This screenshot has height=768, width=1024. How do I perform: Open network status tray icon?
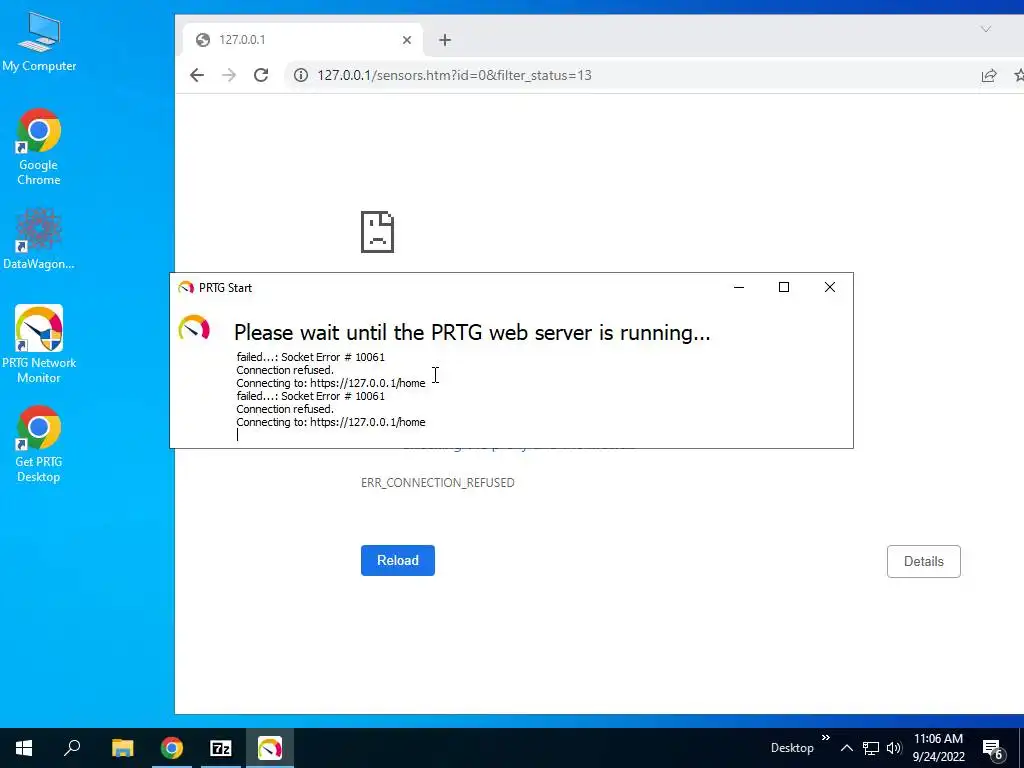click(x=871, y=748)
